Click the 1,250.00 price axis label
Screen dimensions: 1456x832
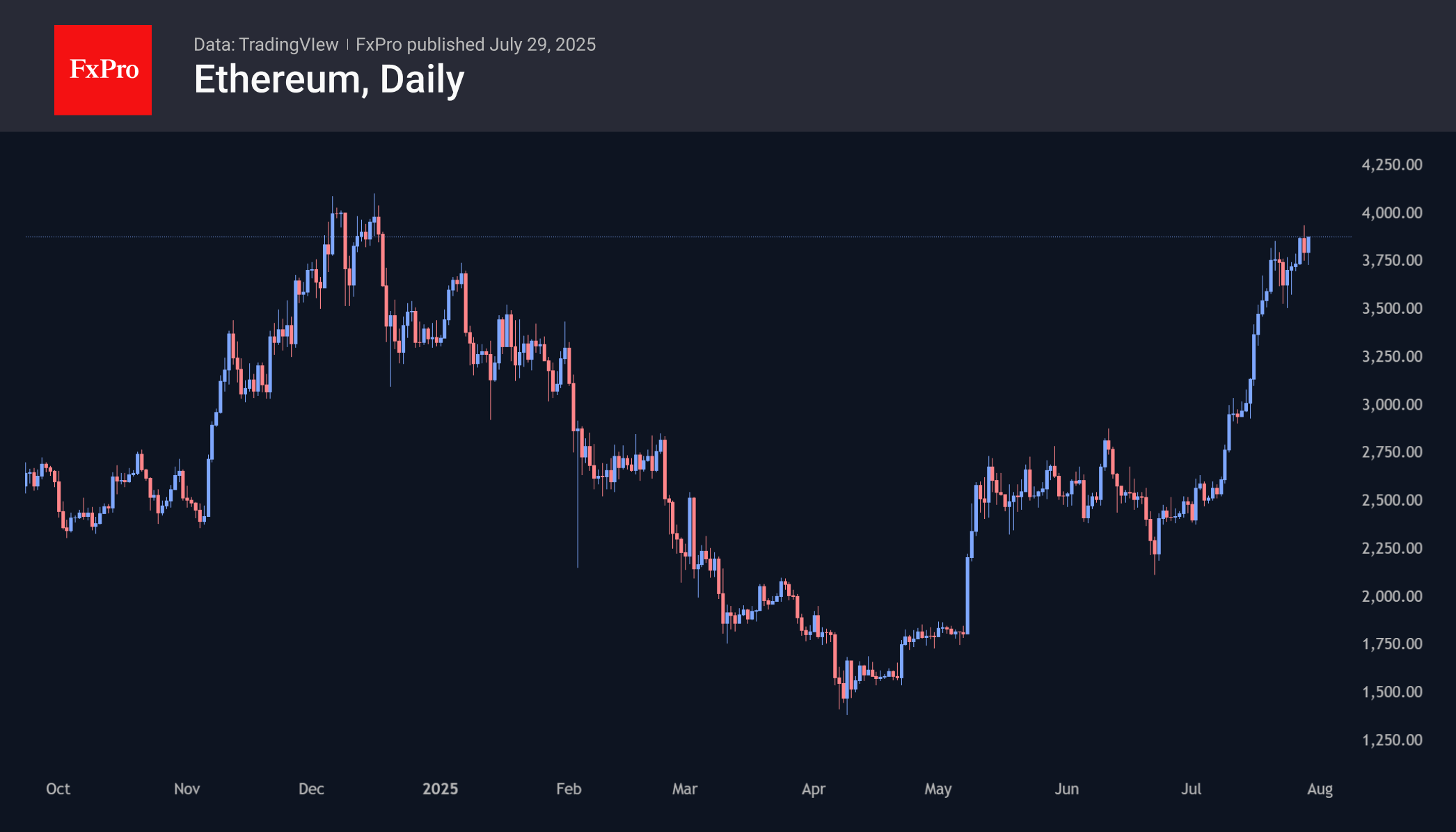1392,740
